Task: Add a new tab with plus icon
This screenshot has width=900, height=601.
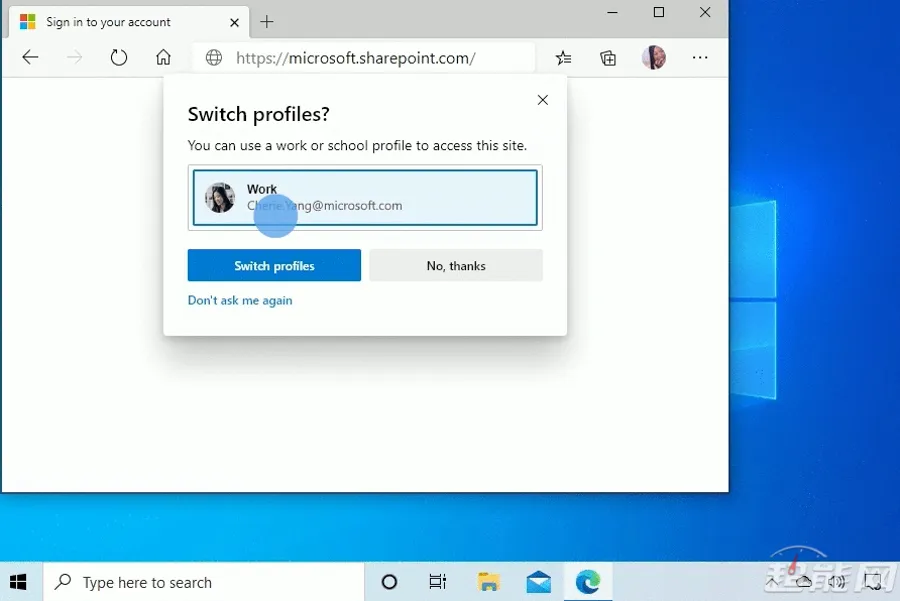Action: pos(266,22)
